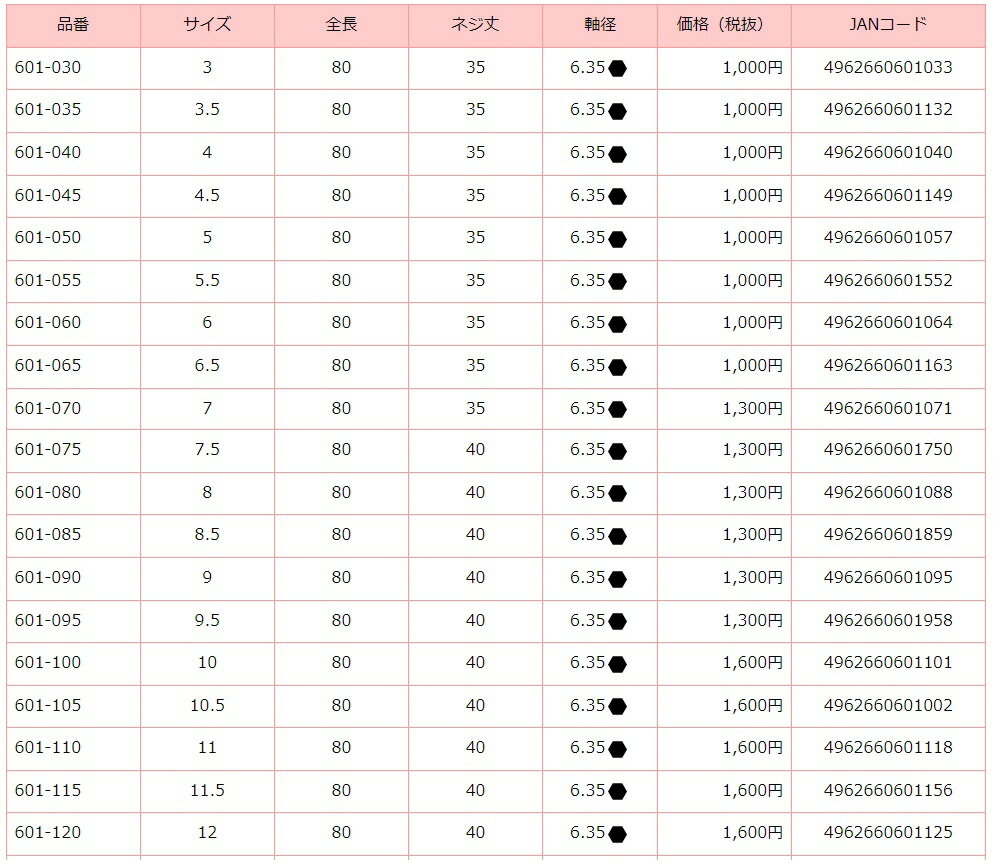Select part number 601-105

[x=48, y=705]
